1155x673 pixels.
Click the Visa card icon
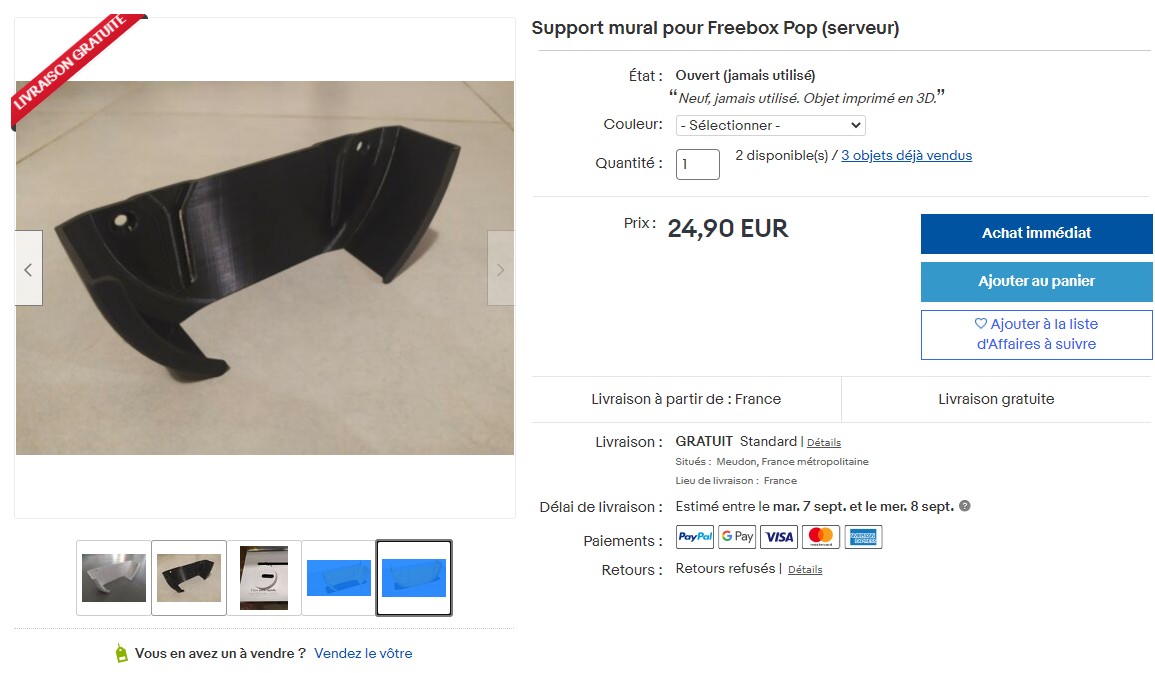pos(779,537)
